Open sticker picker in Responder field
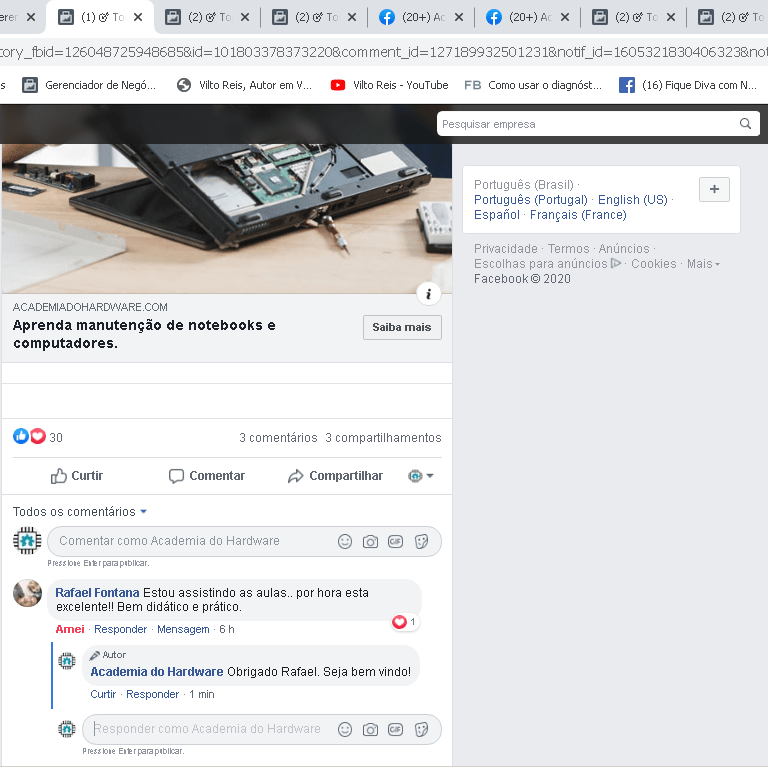This screenshot has width=768, height=768. [x=421, y=729]
